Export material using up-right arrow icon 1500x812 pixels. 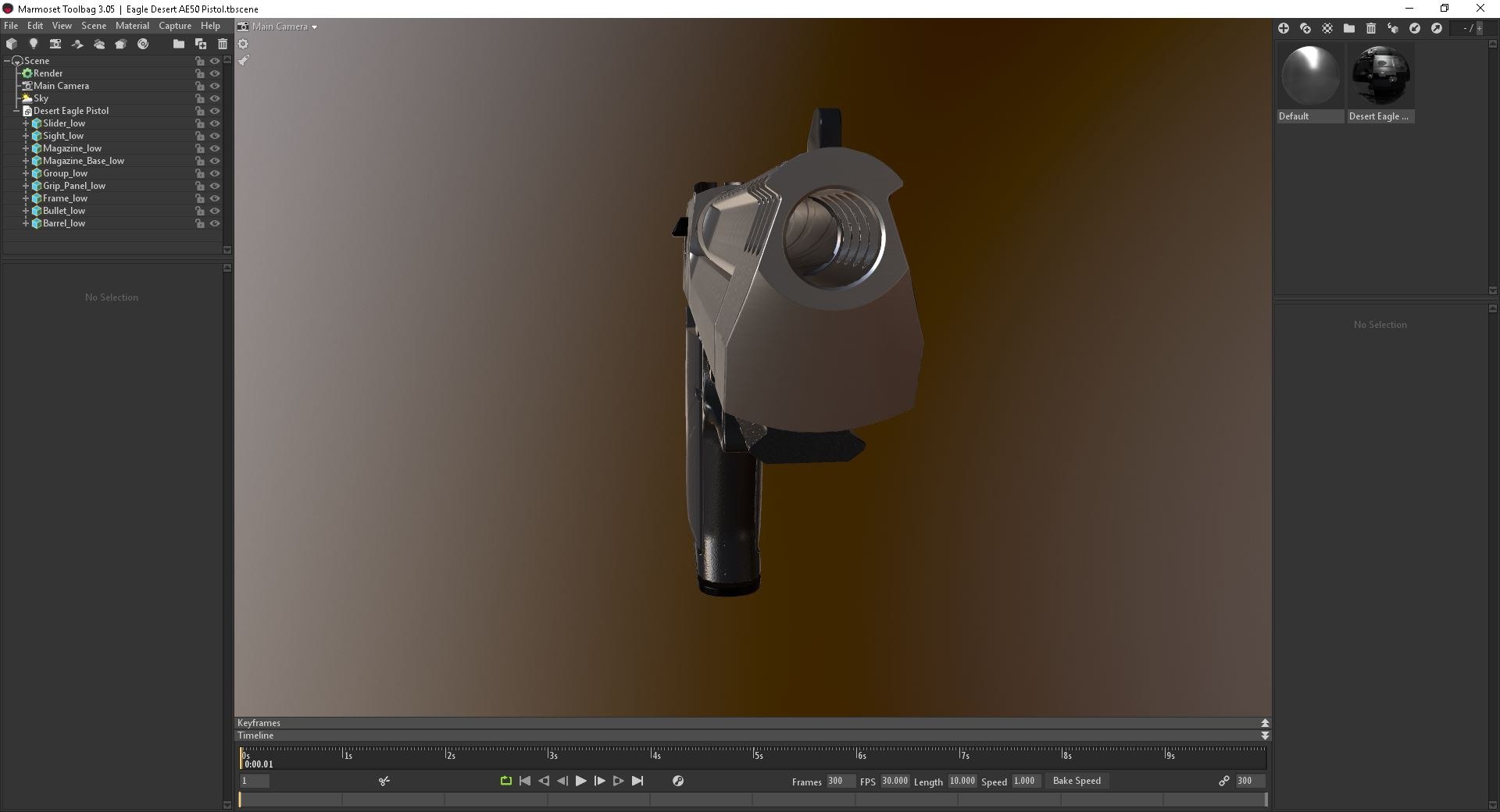point(1437,28)
